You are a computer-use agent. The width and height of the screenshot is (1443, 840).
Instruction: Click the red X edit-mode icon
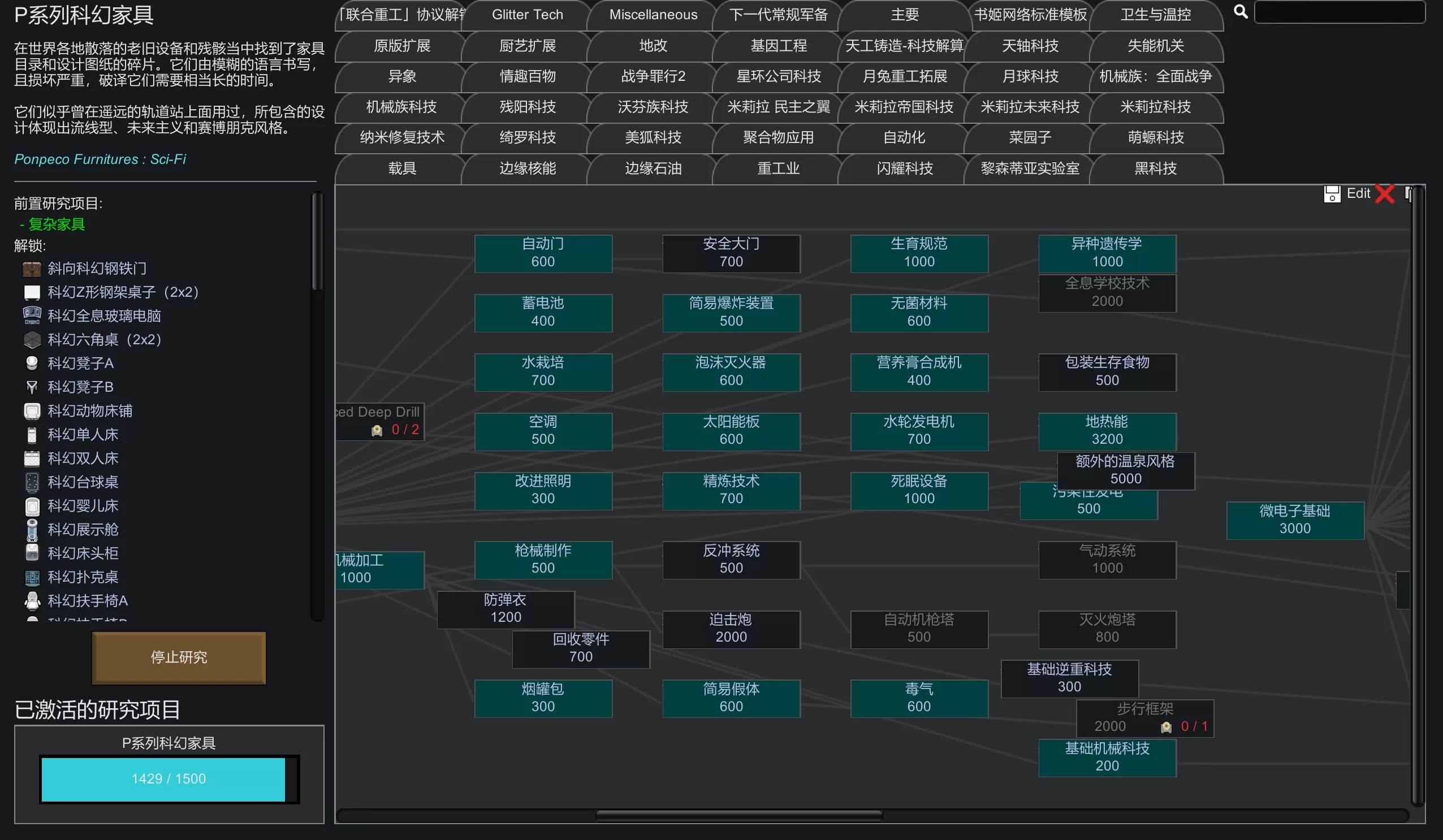click(x=1385, y=193)
